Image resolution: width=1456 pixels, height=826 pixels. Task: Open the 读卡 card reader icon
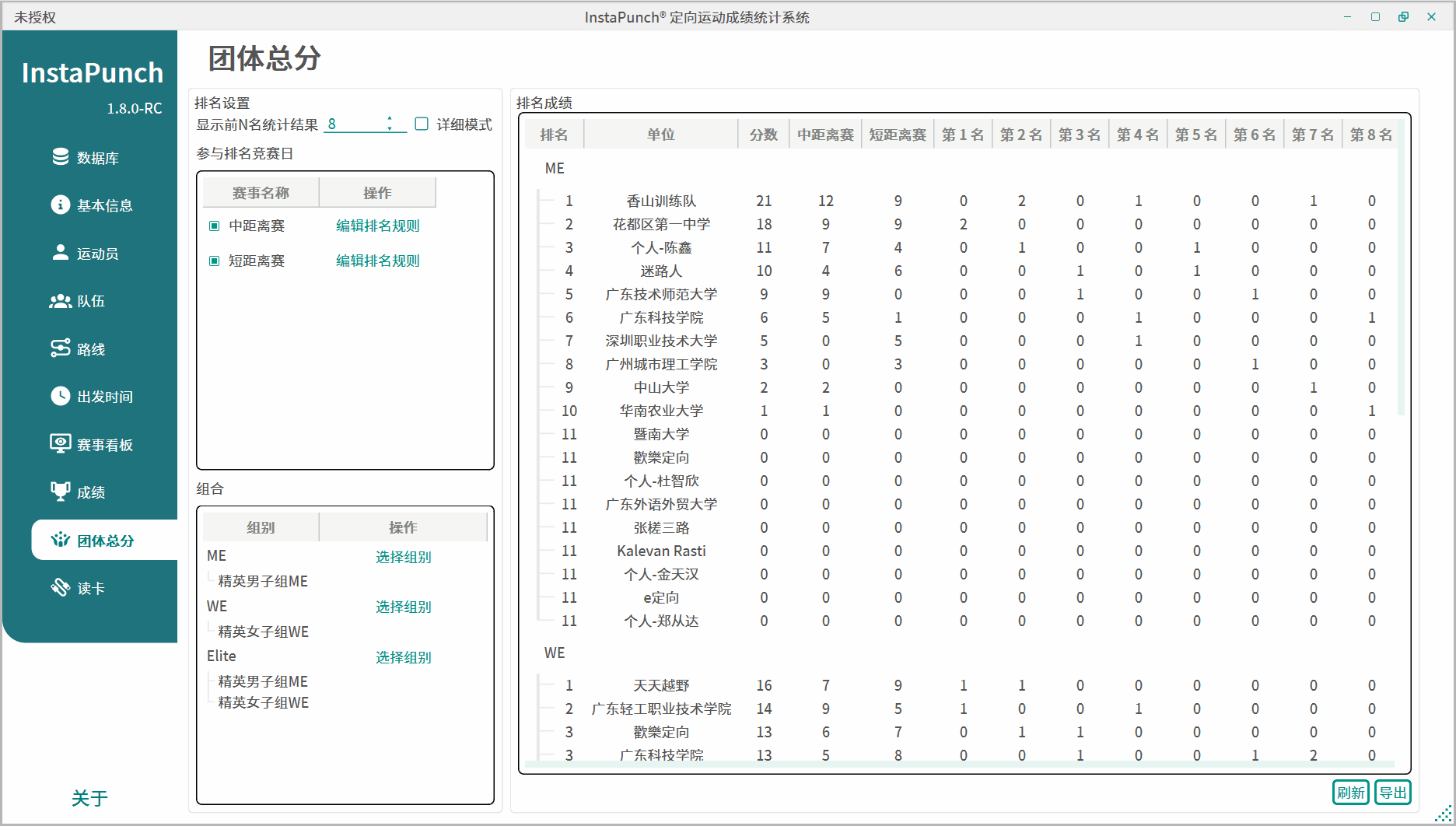click(x=60, y=587)
